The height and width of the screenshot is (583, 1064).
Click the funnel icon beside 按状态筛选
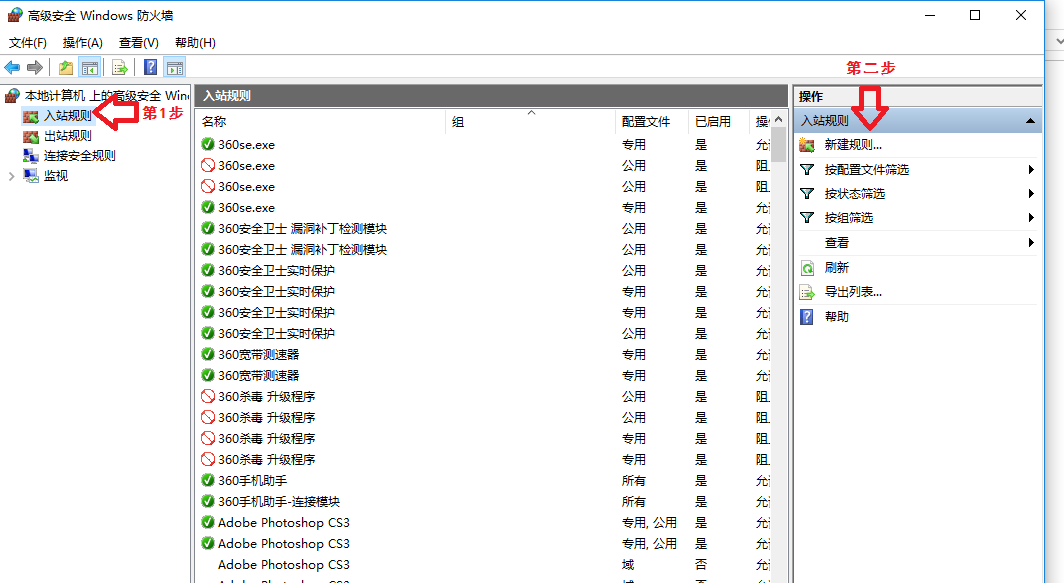coord(807,194)
